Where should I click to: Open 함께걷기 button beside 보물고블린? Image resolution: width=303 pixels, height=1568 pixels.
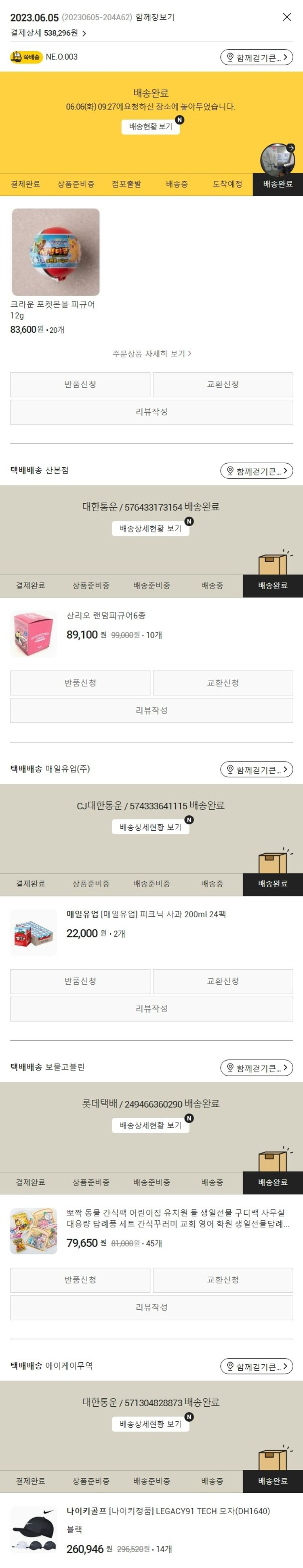click(257, 1067)
